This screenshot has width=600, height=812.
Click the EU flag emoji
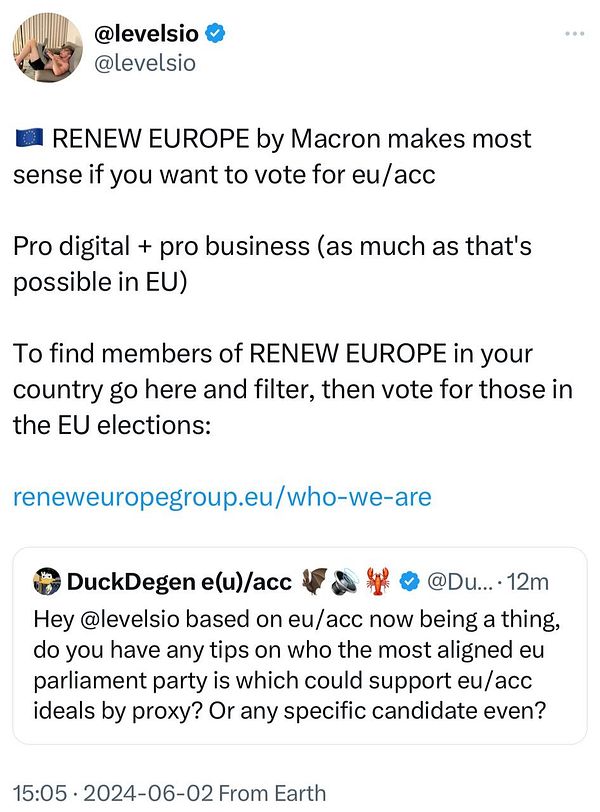[x=30, y=138]
